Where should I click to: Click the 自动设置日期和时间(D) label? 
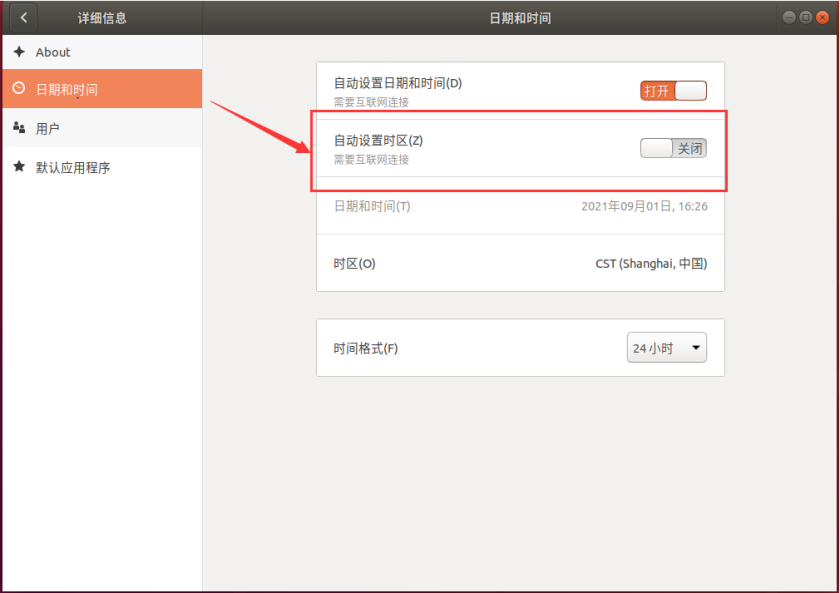click(x=398, y=83)
